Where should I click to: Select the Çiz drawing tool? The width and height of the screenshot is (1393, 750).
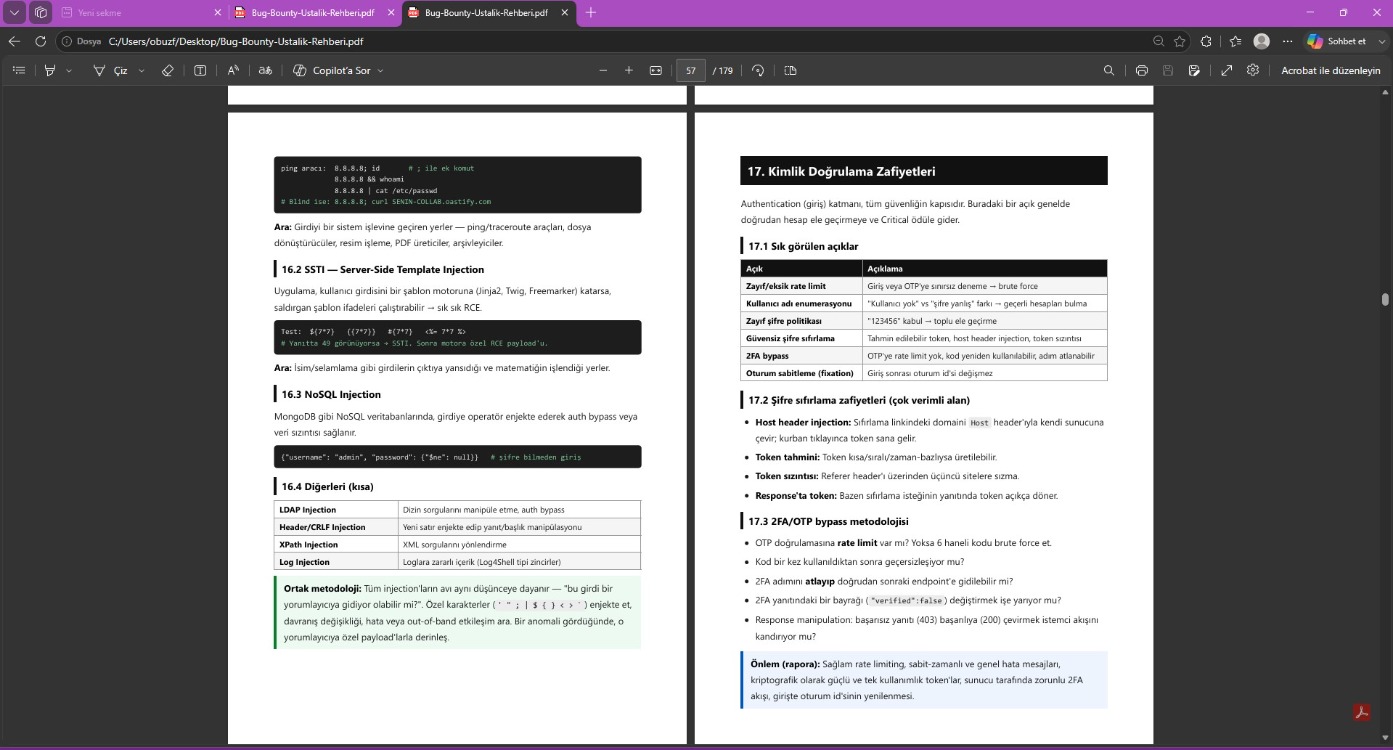tap(111, 70)
